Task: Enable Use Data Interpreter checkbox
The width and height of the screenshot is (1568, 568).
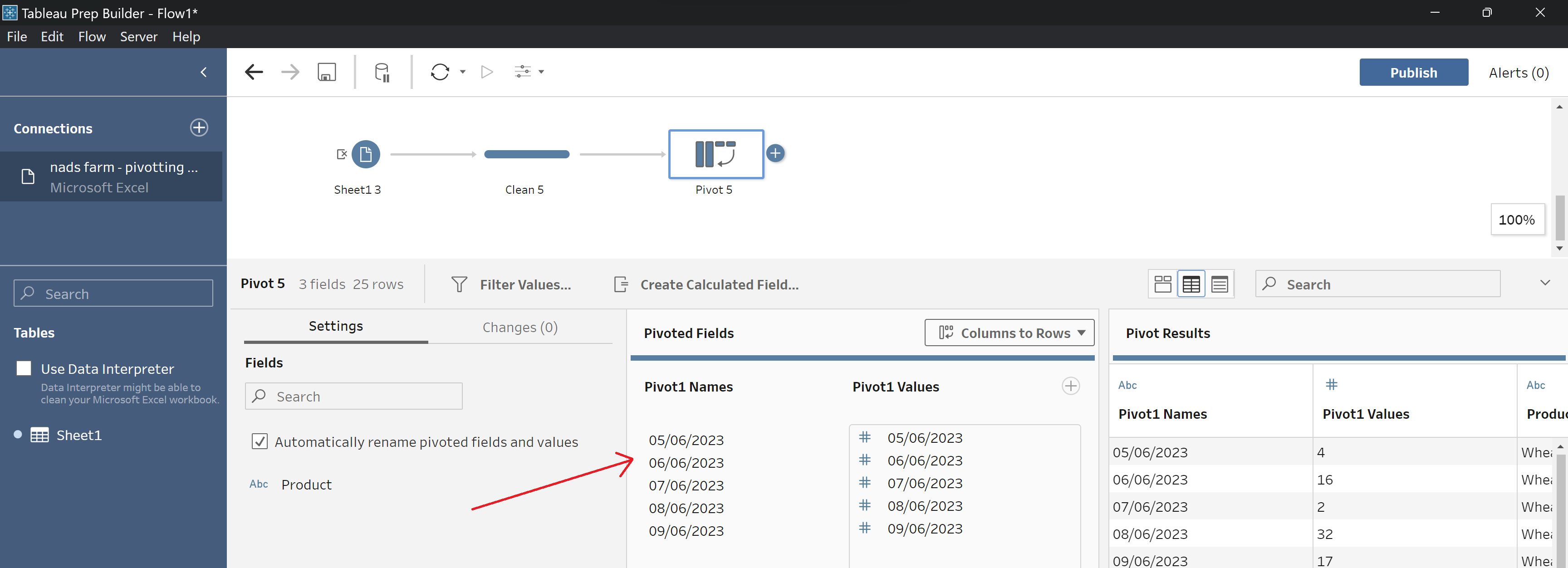Action: tap(24, 368)
